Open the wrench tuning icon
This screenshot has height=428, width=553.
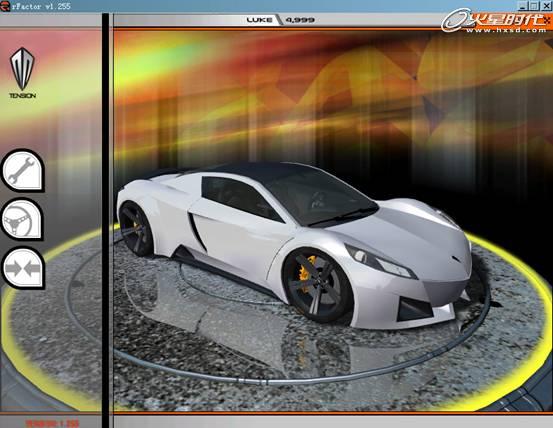coord(23,170)
